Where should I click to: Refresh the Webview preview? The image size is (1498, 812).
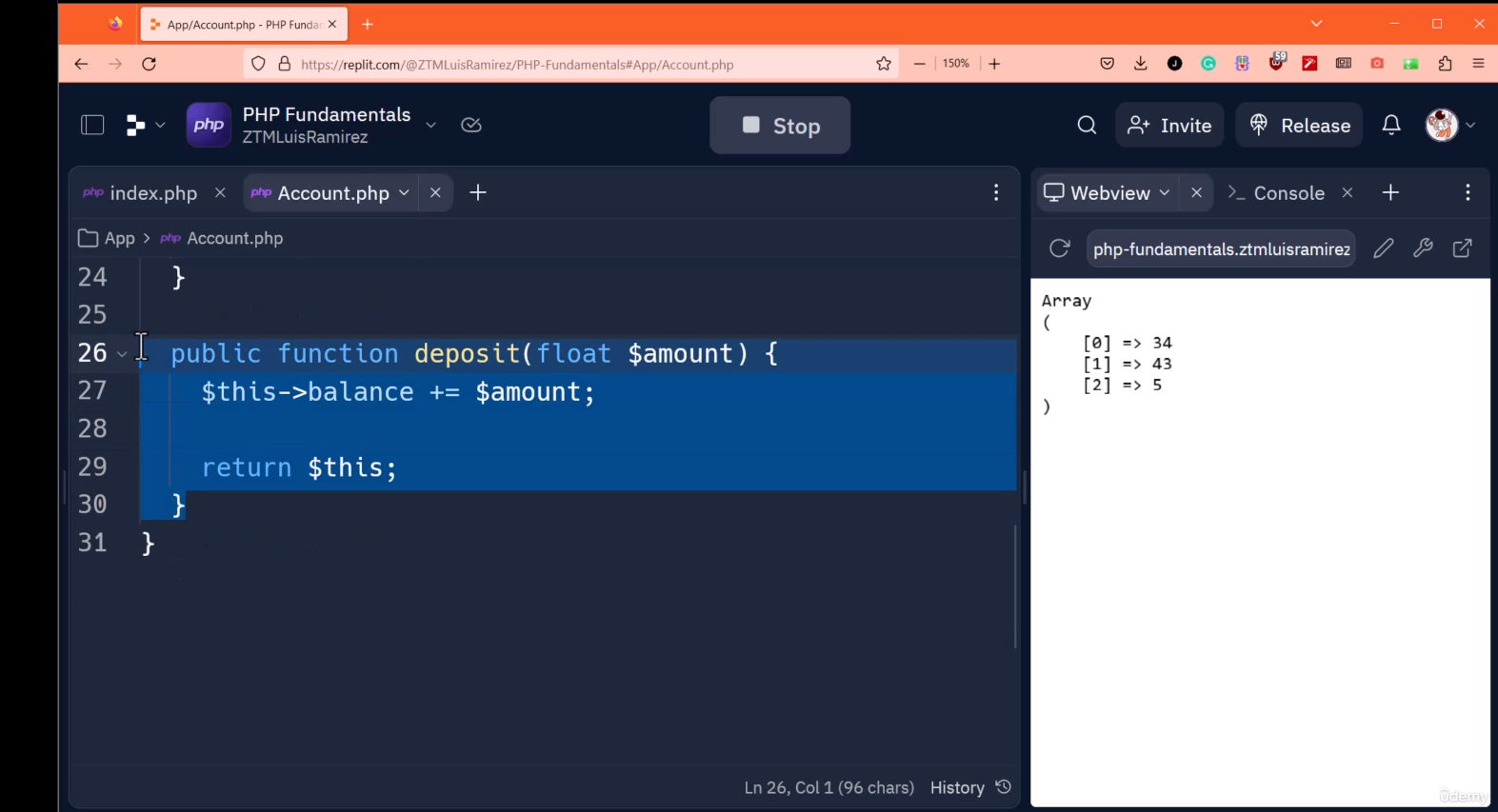(x=1059, y=248)
